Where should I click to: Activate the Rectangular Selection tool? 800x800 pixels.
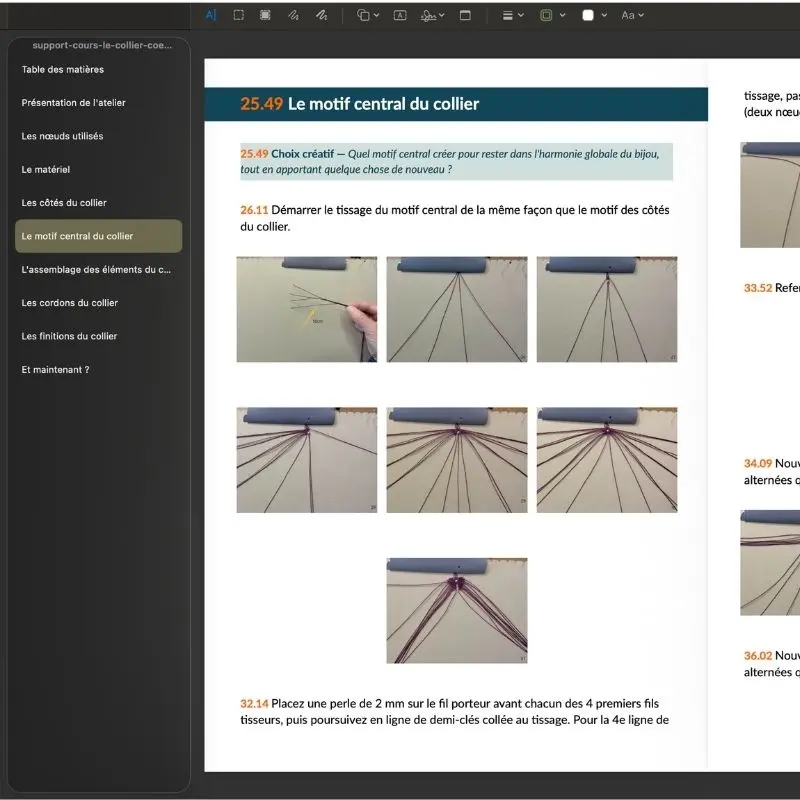pyautogui.click(x=239, y=15)
